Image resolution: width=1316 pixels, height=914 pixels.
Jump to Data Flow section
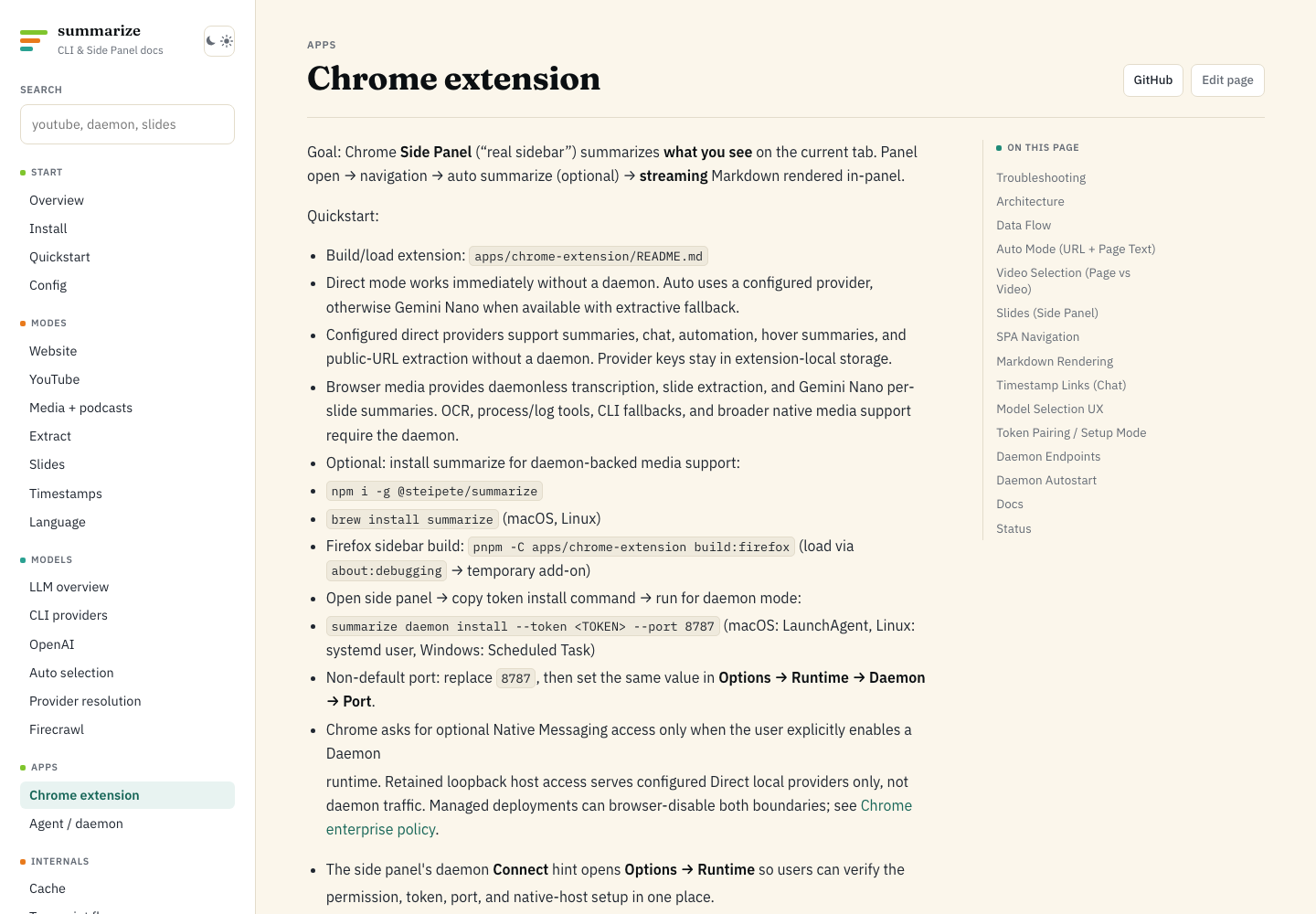(1024, 225)
